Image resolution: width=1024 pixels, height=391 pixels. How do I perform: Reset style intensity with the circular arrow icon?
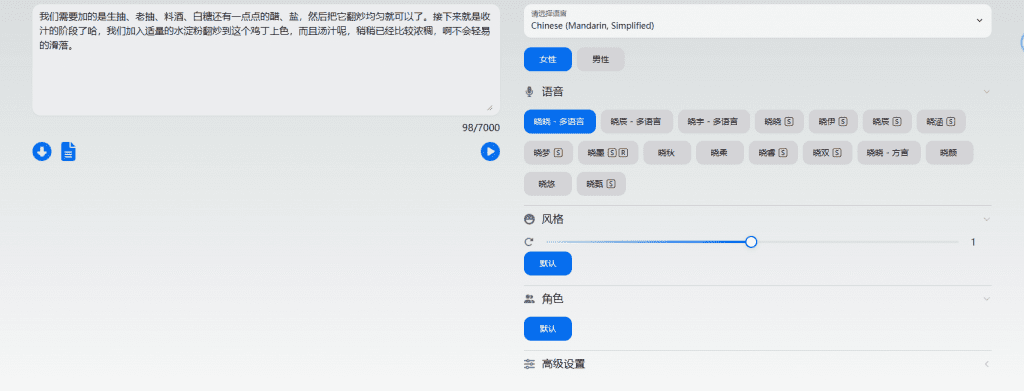coord(529,242)
